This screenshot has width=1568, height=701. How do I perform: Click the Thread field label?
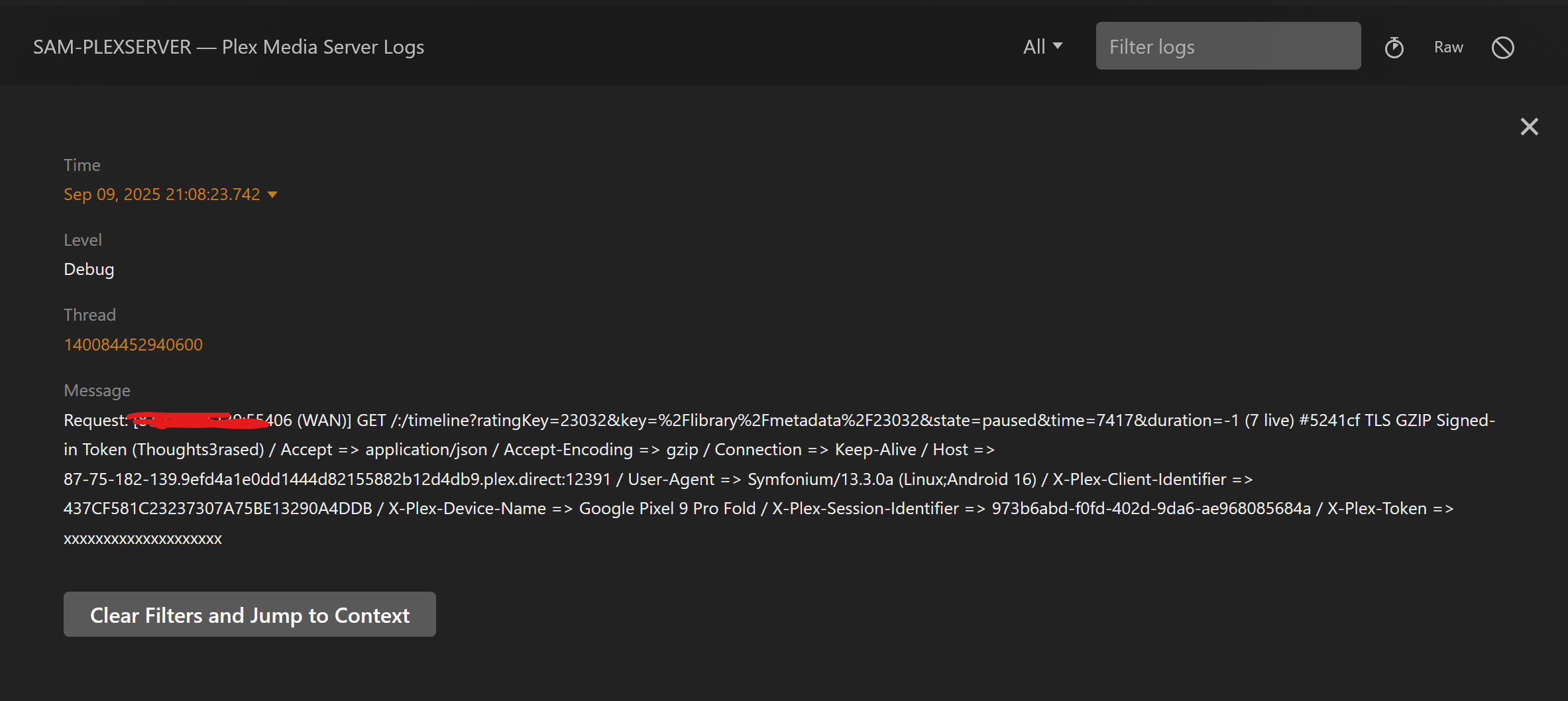89,315
